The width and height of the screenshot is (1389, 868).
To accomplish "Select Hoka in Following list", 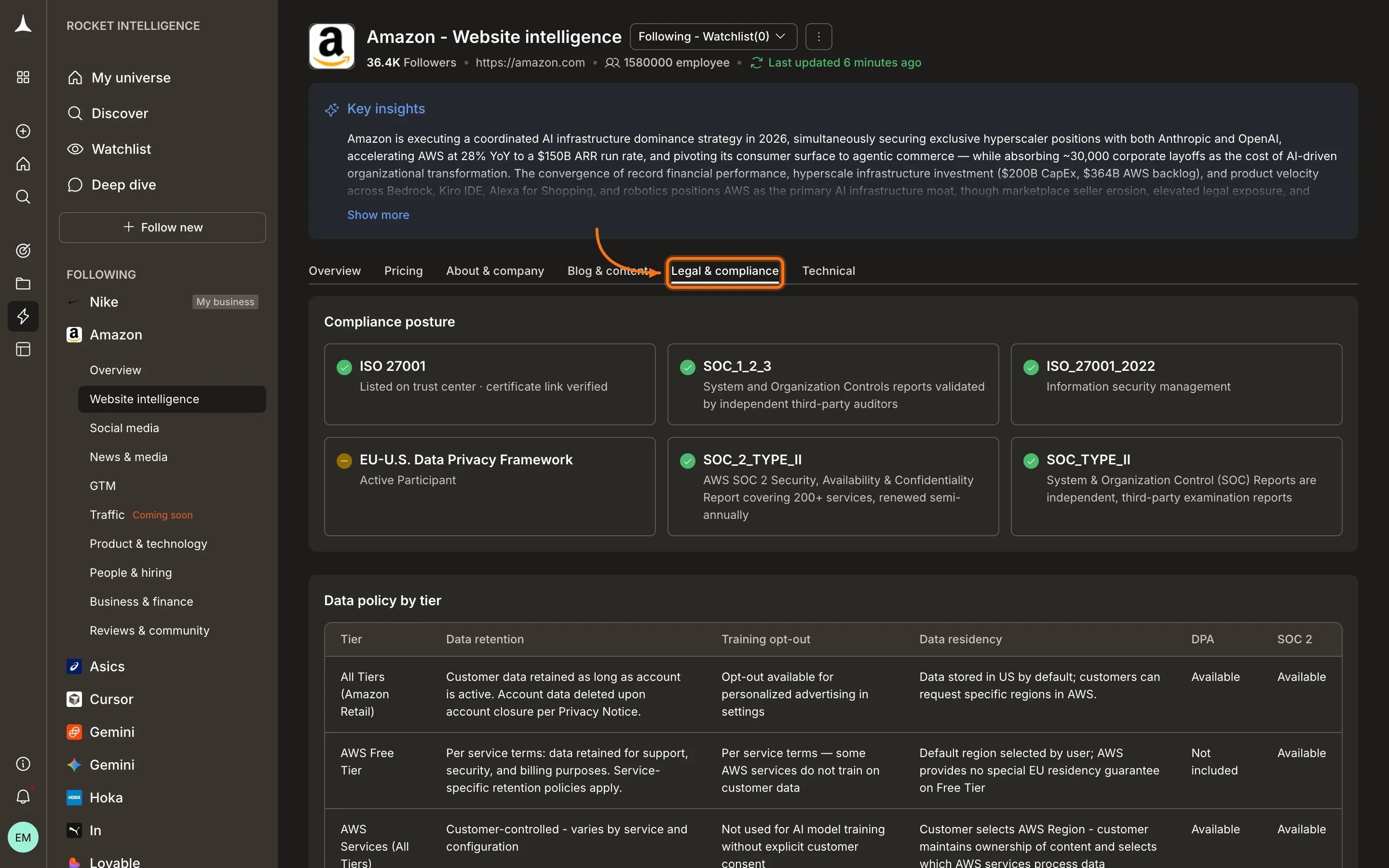I will click(x=106, y=798).
